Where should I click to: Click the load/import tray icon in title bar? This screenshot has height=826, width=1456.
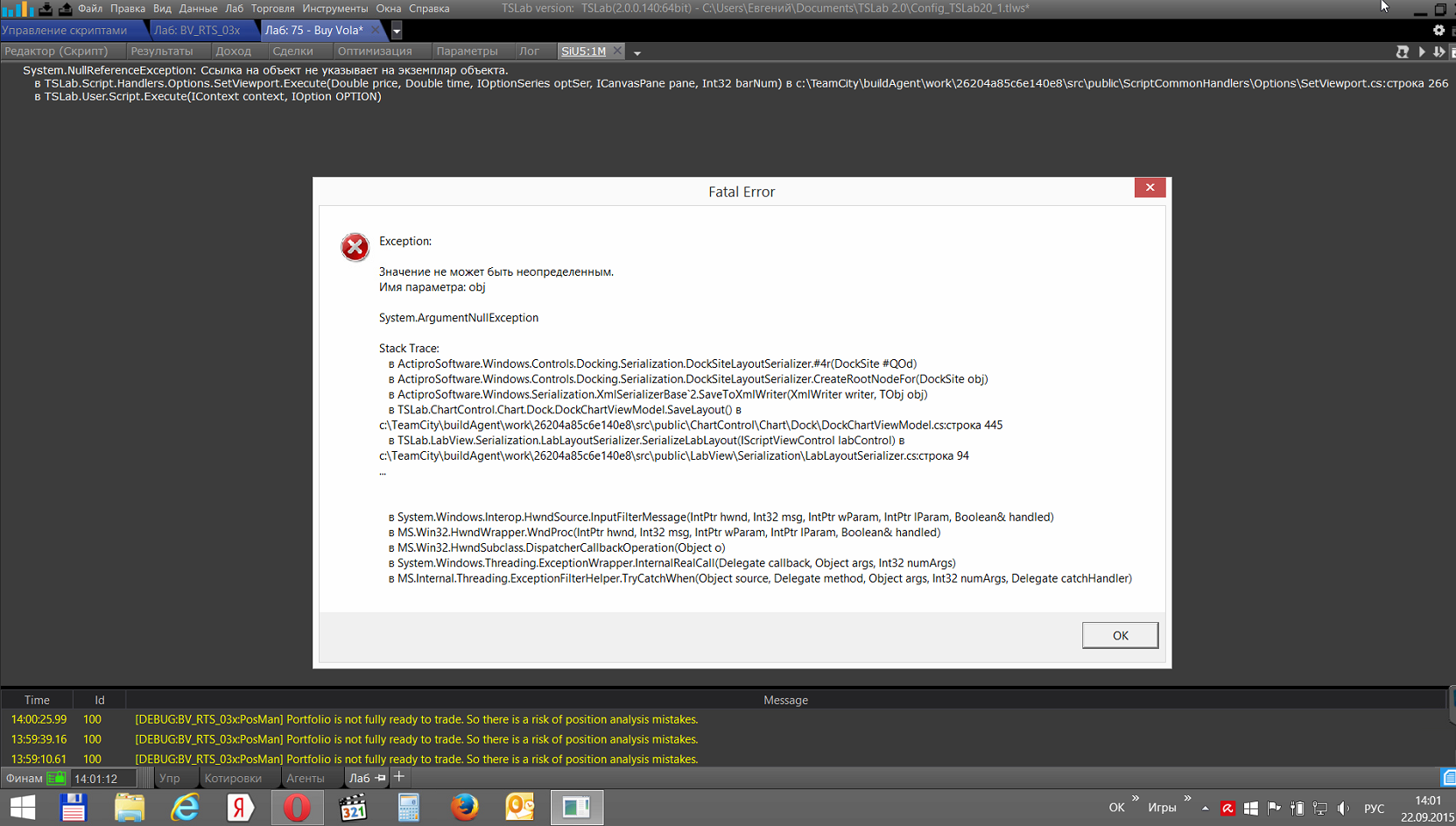46,9
